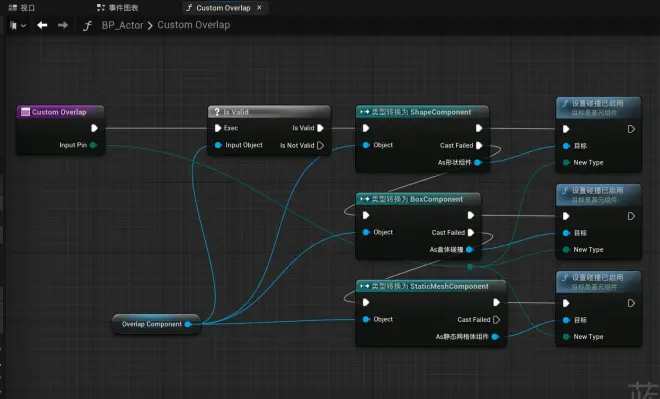This screenshot has height=399, width=660.
Task: Select the 类型转换为 BoxComponent cast node header
Action: (418, 199)
